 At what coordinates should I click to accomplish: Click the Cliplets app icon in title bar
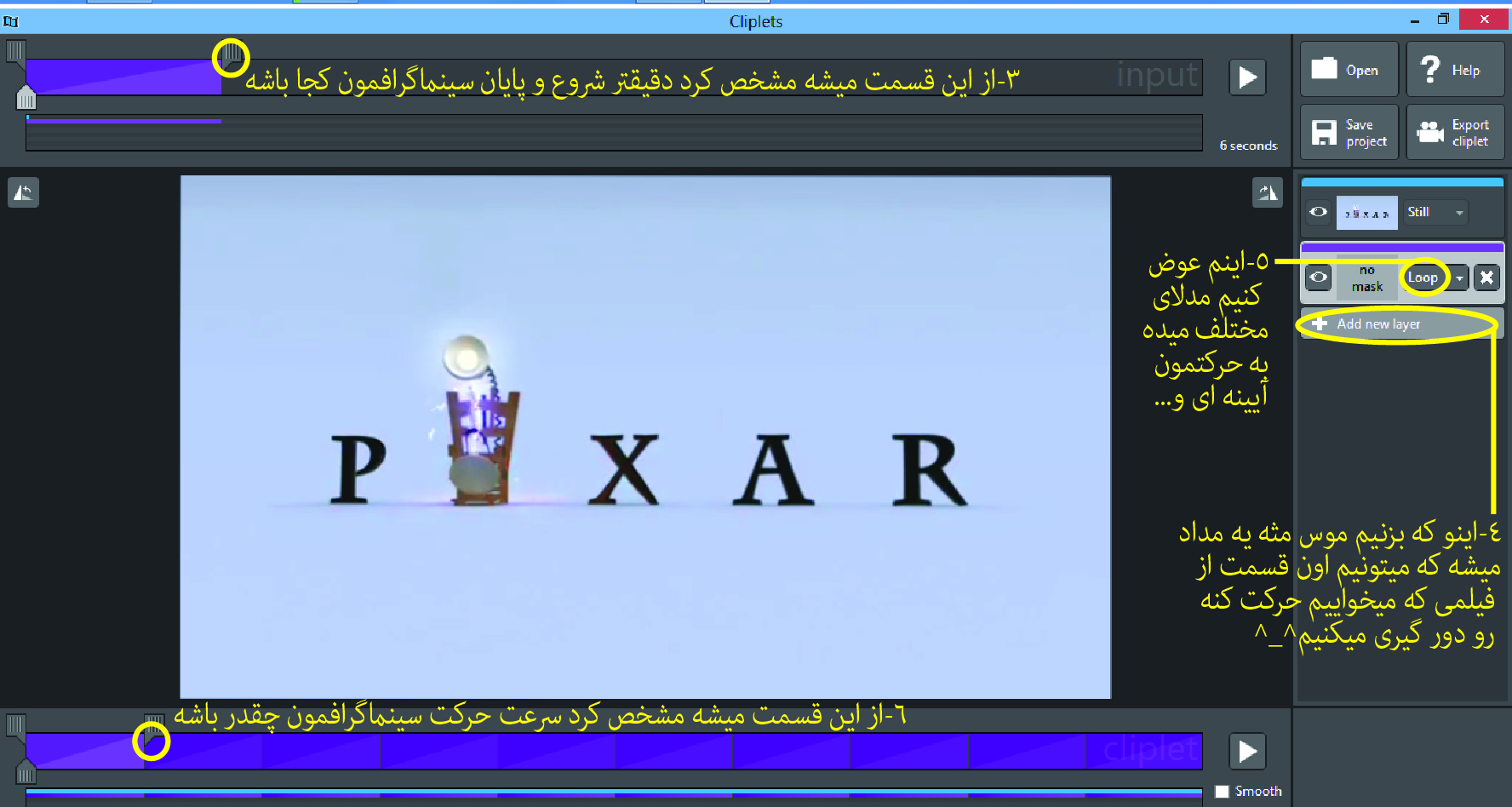10,21
